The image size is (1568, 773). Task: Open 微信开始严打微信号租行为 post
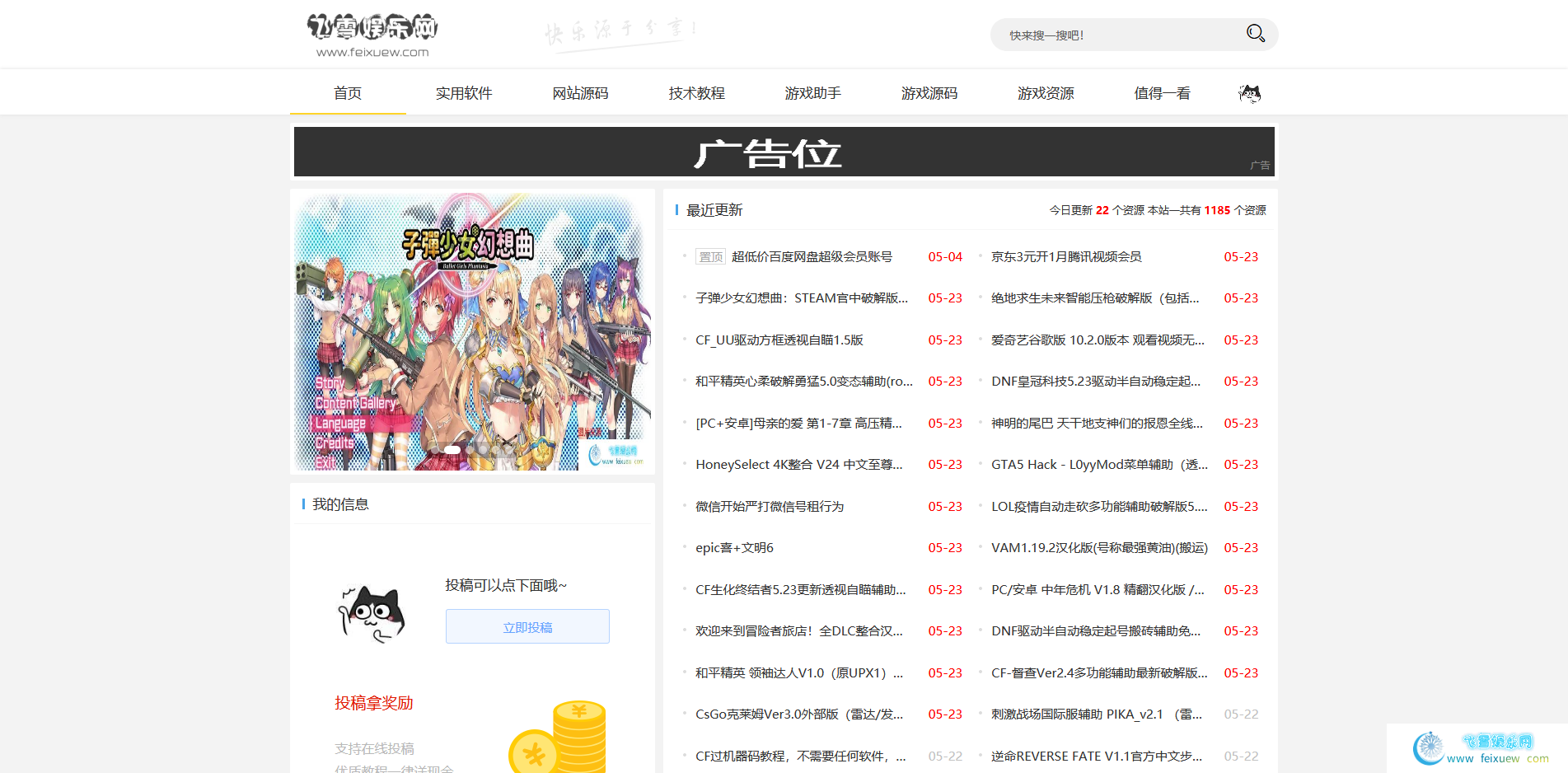click(x=770, y=506)
